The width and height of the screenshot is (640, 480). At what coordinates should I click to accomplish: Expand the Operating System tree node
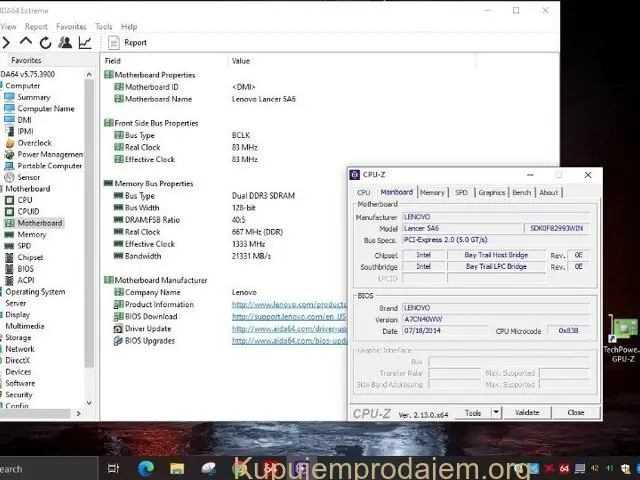click(35, 292)
